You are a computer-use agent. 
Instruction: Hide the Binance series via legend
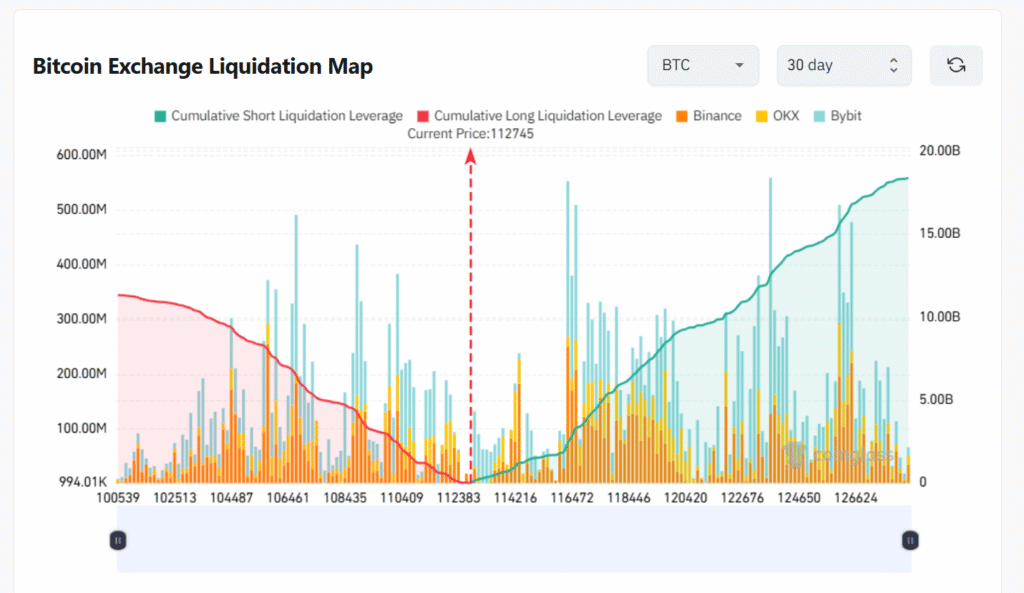[x=716, y=116]
